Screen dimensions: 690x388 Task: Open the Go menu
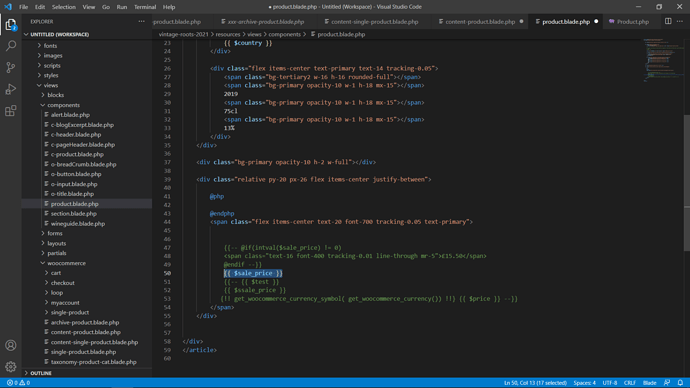(106, 7)
